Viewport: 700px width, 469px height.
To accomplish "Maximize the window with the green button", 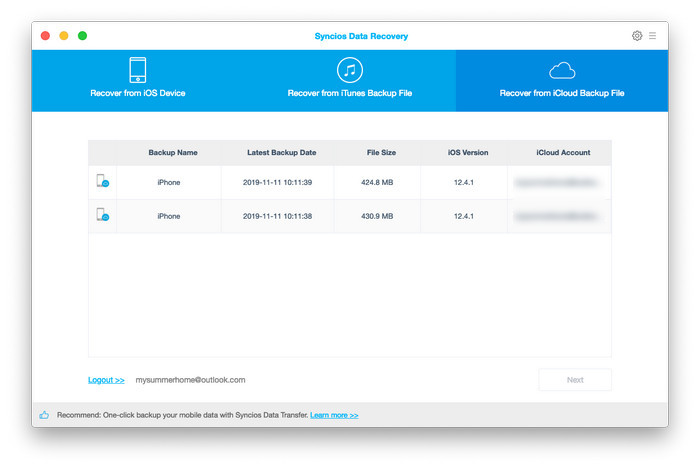I will tap(83, 36).
